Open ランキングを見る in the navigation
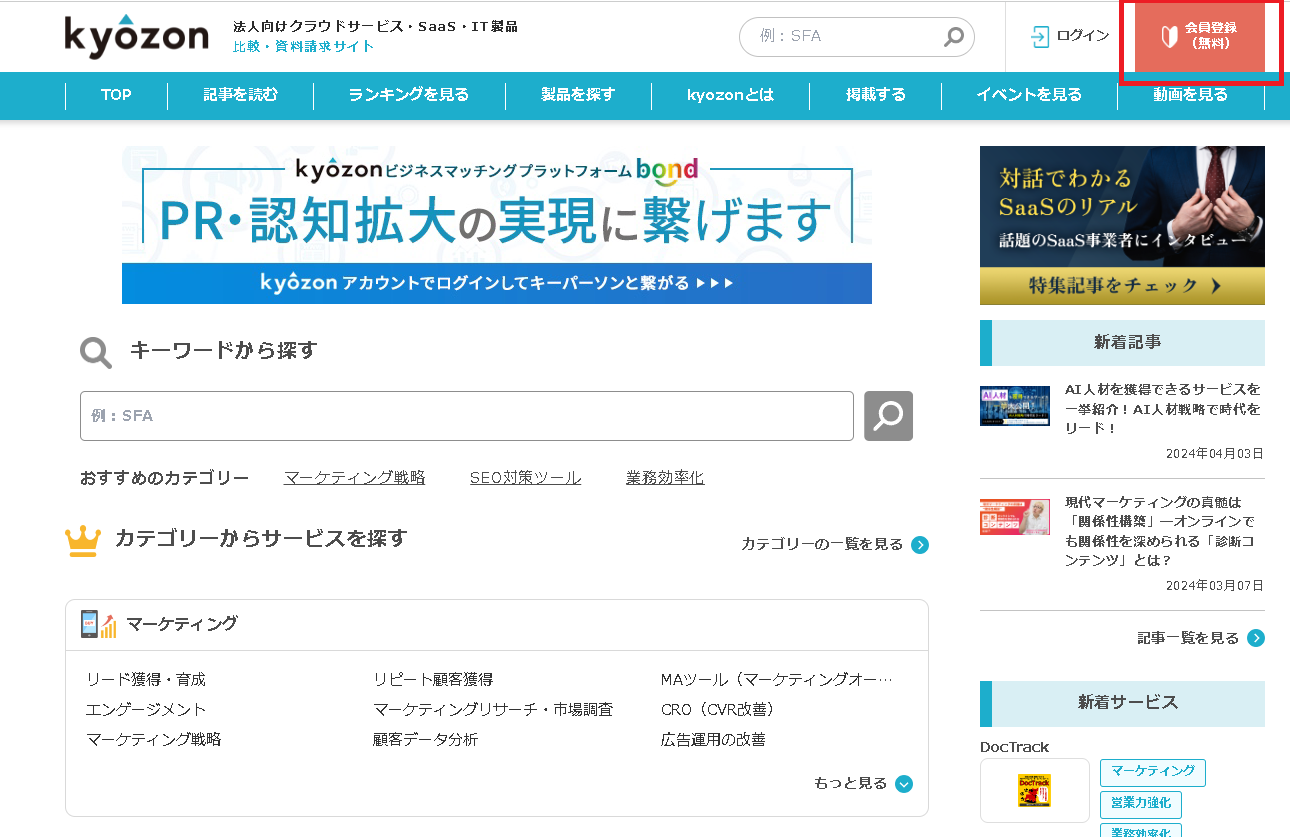The height and width of the screenshot is (837, 1290). (x=409, y=95)
